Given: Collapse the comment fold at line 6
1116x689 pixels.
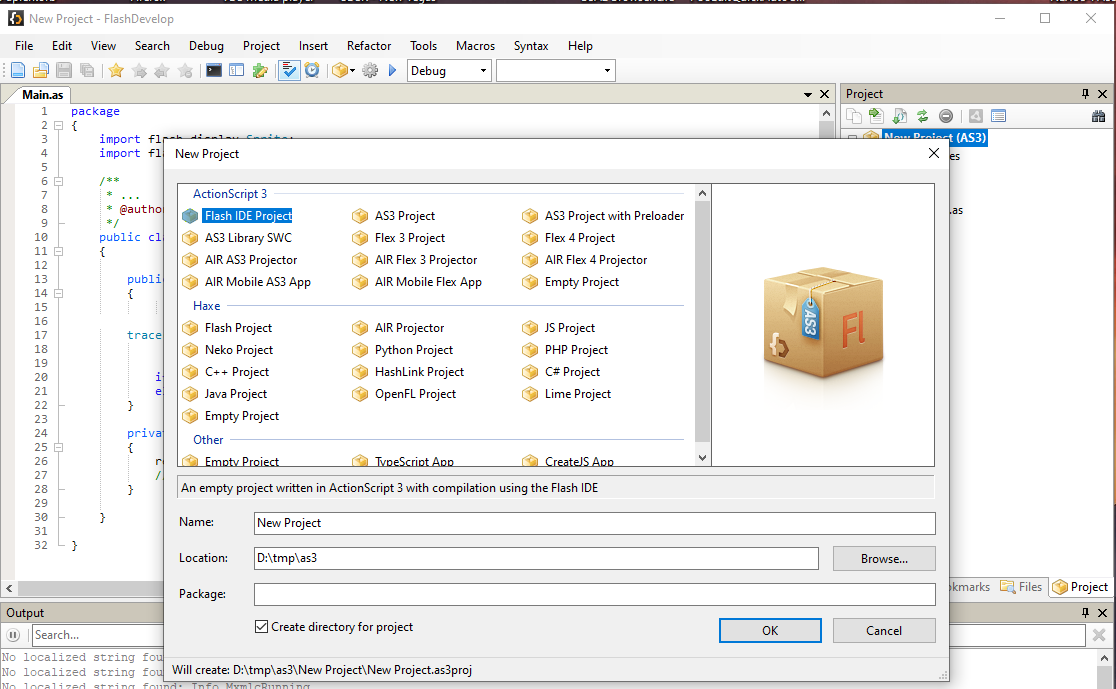Looking at the screenshot, I should coord(59,182).
